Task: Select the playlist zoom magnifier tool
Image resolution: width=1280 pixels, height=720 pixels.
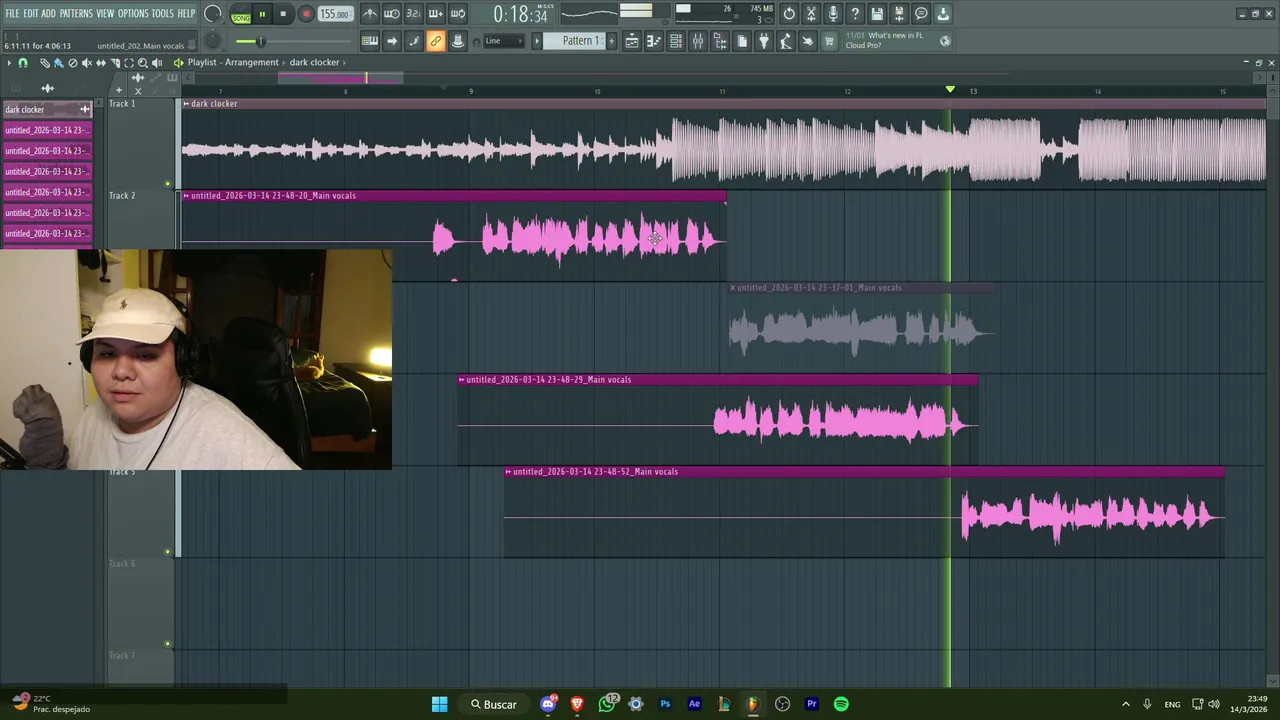Action: tap(143, 62)
